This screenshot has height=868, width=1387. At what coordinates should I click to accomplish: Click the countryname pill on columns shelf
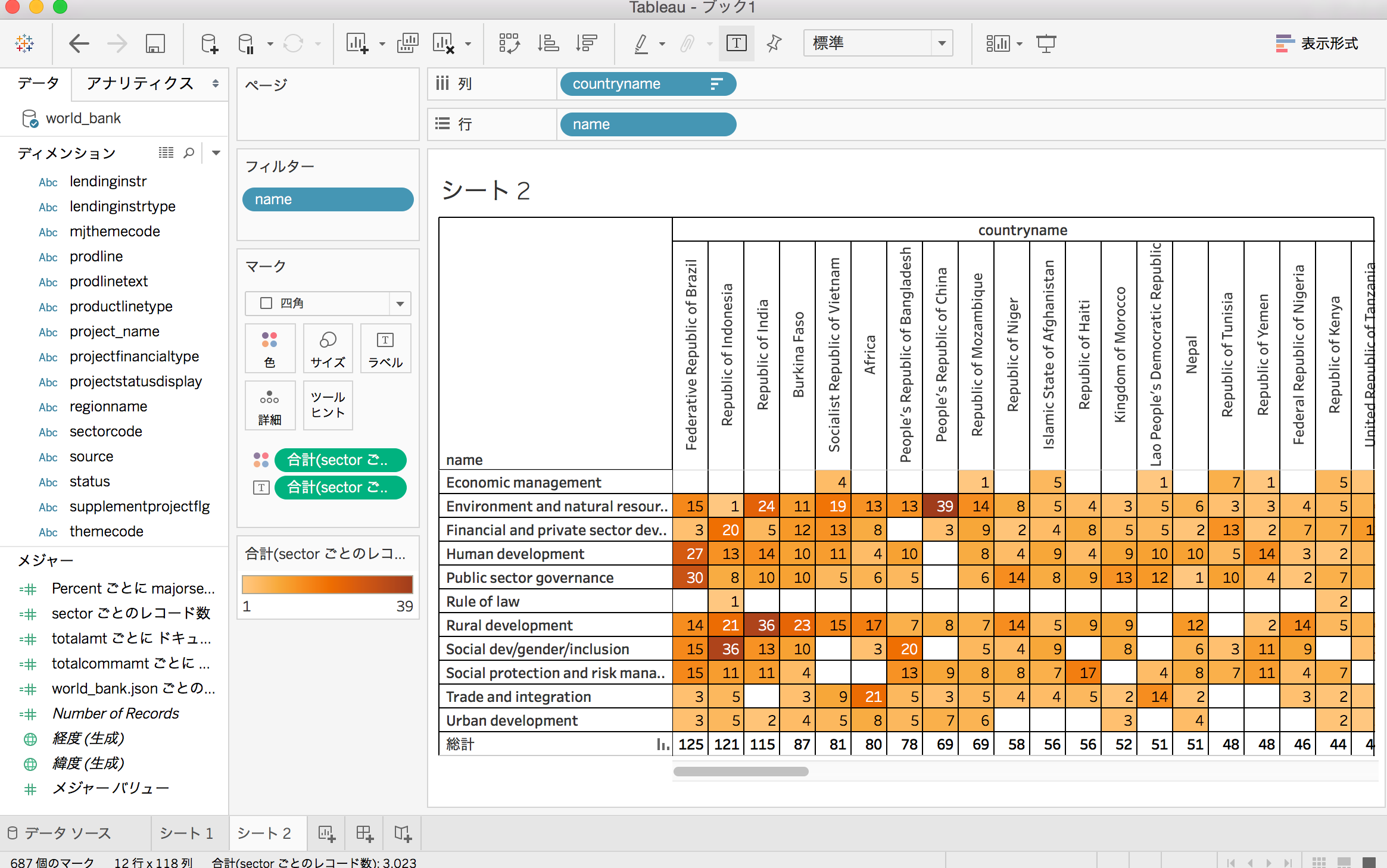pos(648,84)
